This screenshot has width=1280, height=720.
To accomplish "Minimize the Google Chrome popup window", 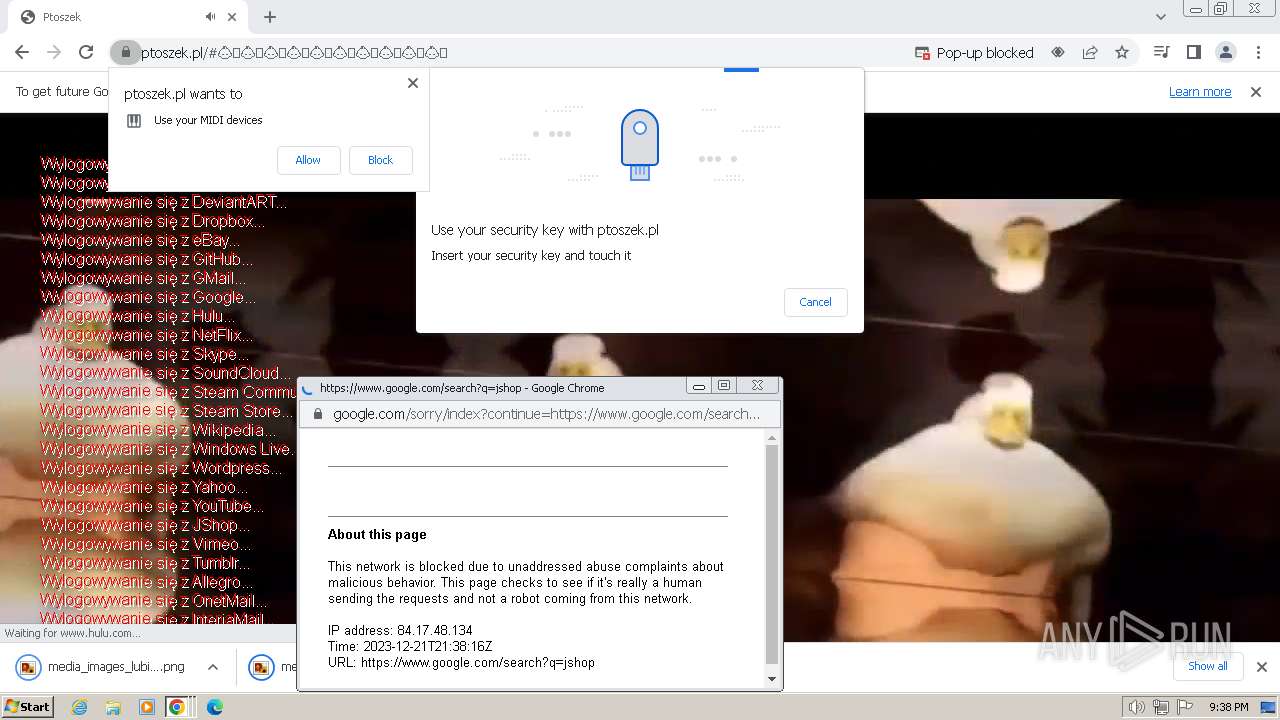I will click(699, 386).
